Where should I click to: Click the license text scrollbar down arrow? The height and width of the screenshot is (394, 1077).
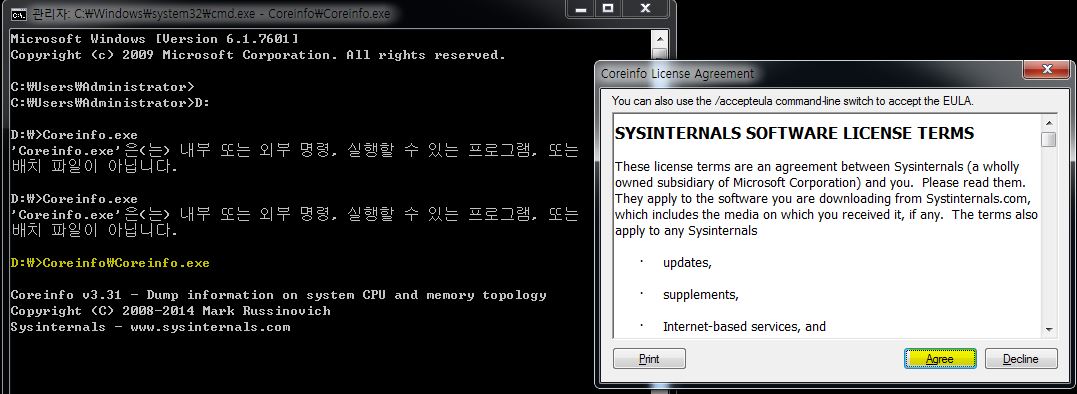(1048, 330)
